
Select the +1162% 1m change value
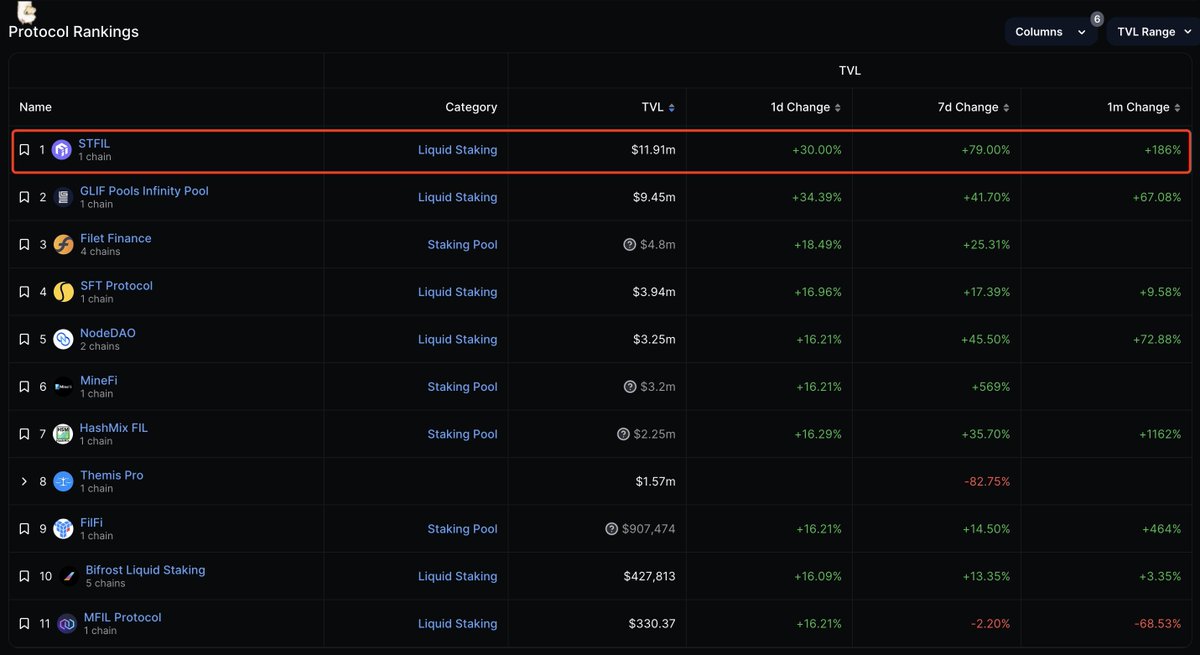[x=1161, y=434]
